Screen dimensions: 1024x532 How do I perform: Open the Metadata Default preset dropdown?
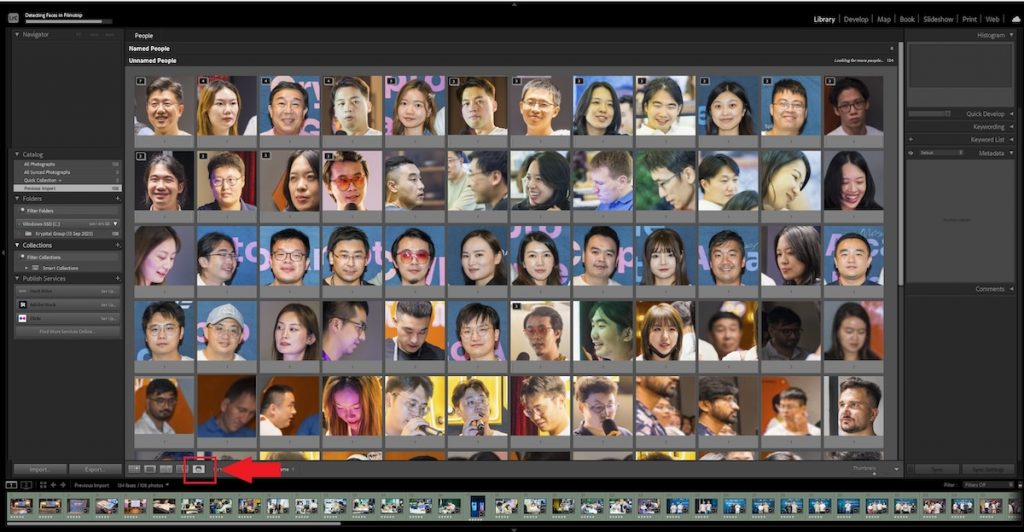click(941, 153)
